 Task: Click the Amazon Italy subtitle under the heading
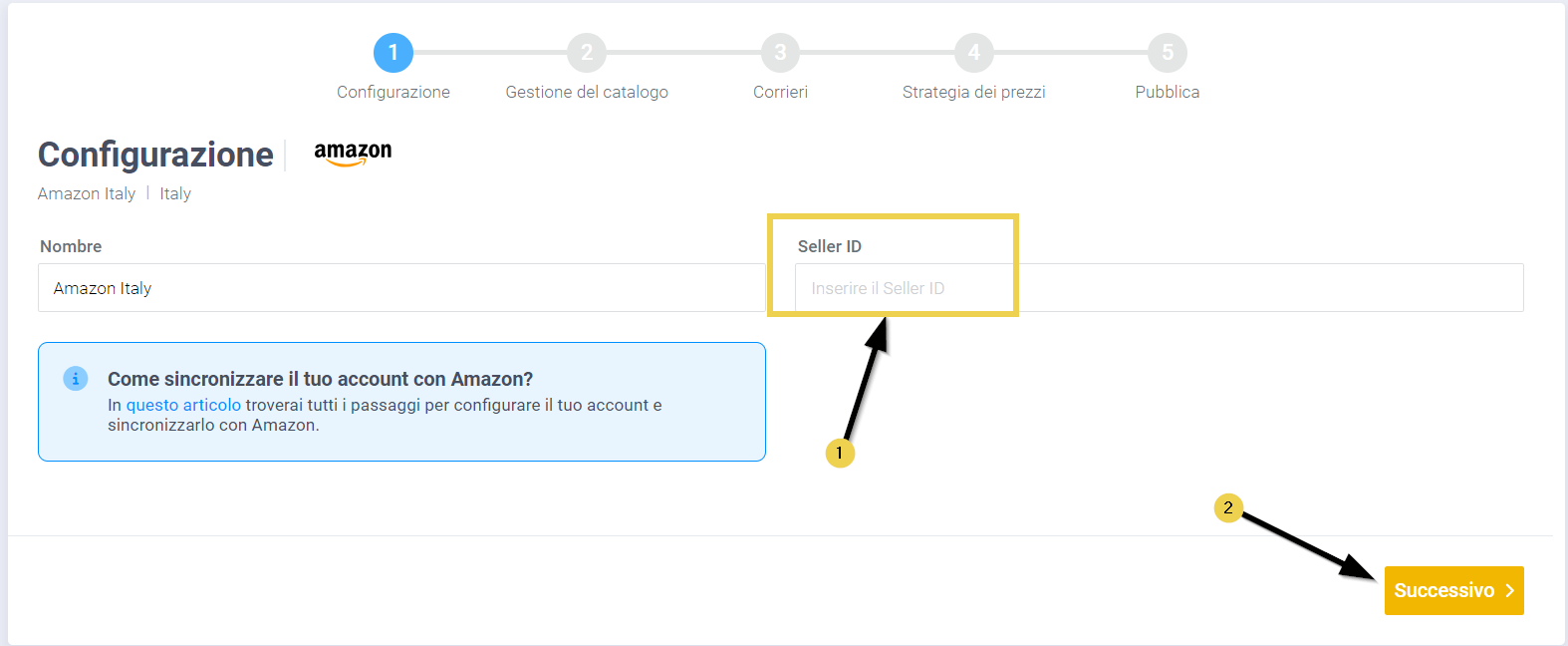[87, 193]
